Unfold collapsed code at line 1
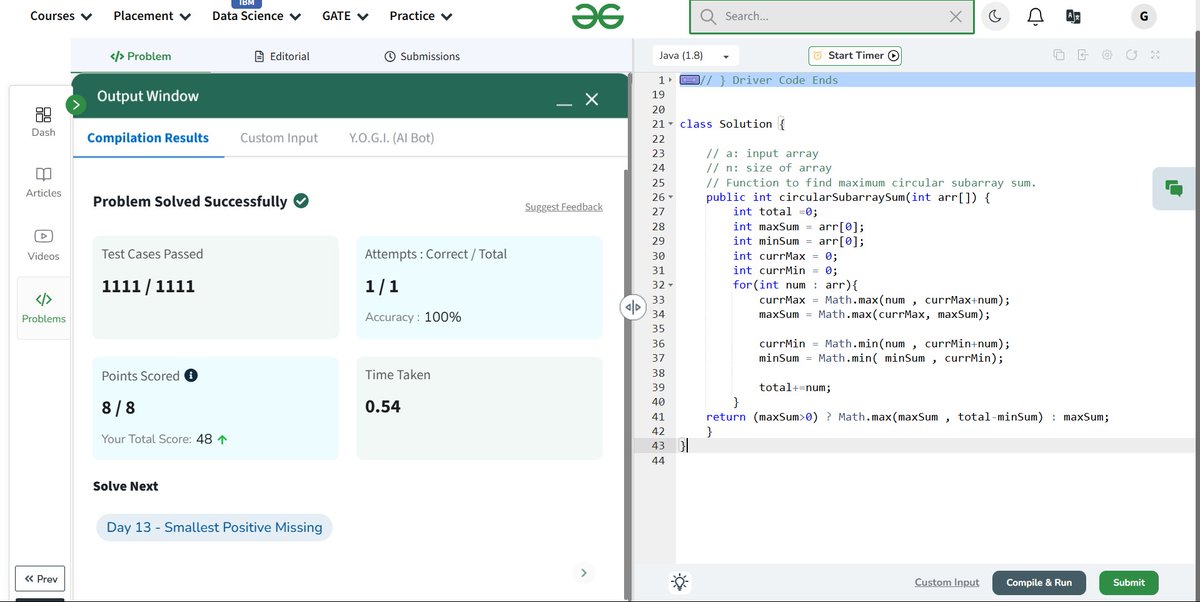The width and height of the screenshot is (1200, 602). tap(671, 80)
